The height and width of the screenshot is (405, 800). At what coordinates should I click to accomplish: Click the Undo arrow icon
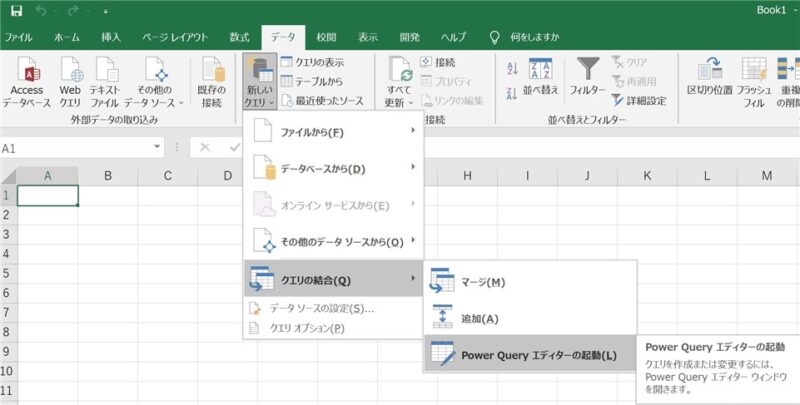coord(41,11)
